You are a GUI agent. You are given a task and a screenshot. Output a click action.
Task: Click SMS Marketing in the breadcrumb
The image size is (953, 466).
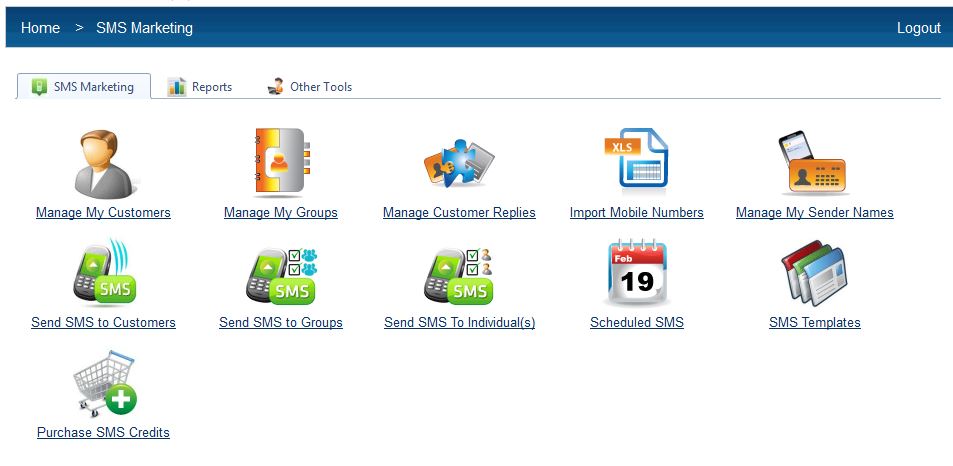[145, 28]
